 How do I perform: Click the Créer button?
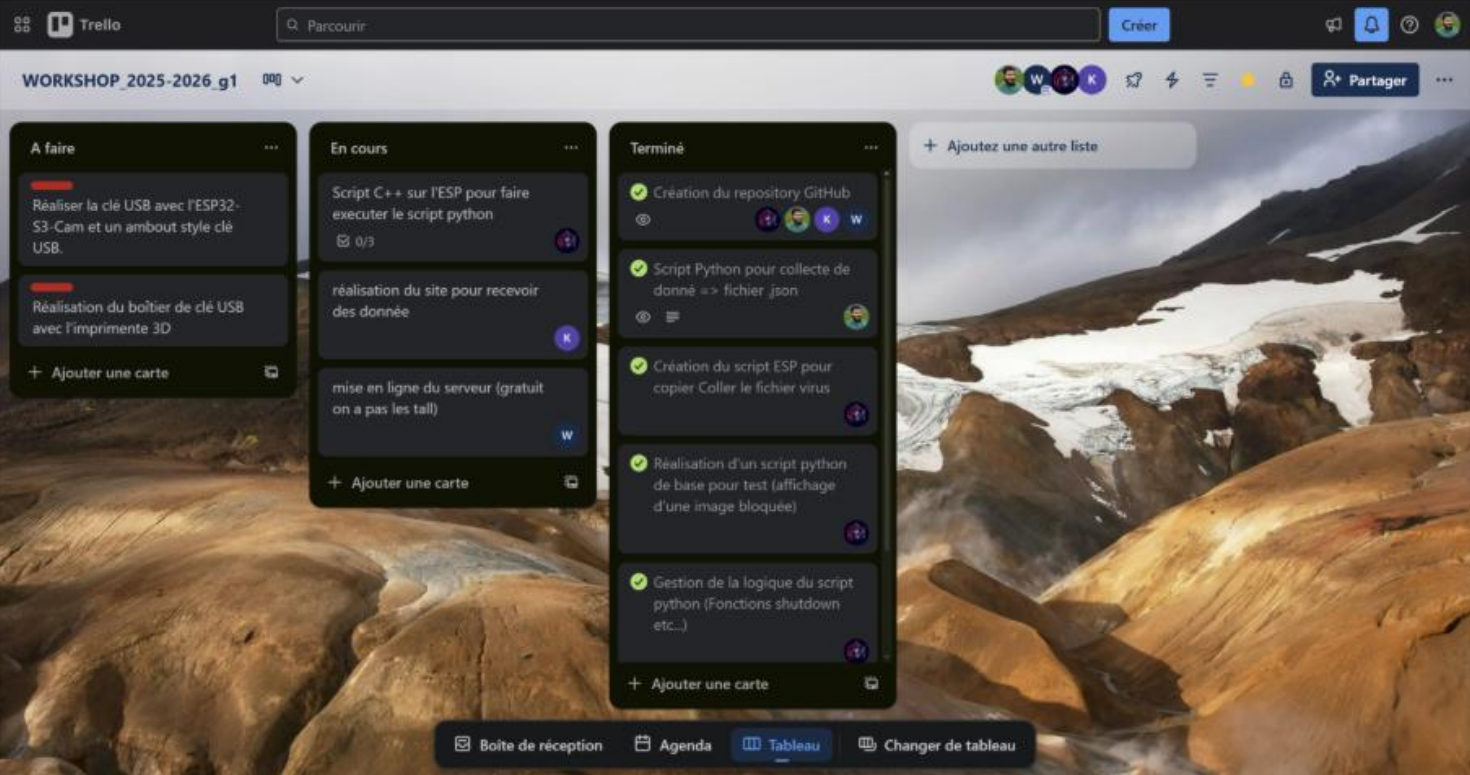(1139, 25)
